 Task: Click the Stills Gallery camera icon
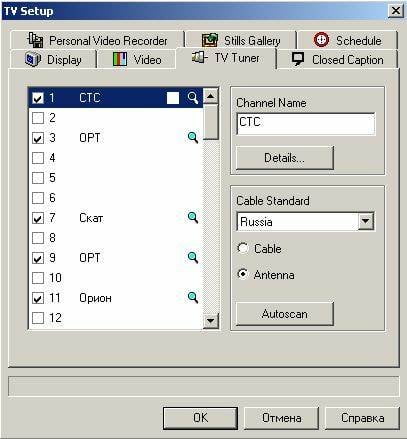210,40
